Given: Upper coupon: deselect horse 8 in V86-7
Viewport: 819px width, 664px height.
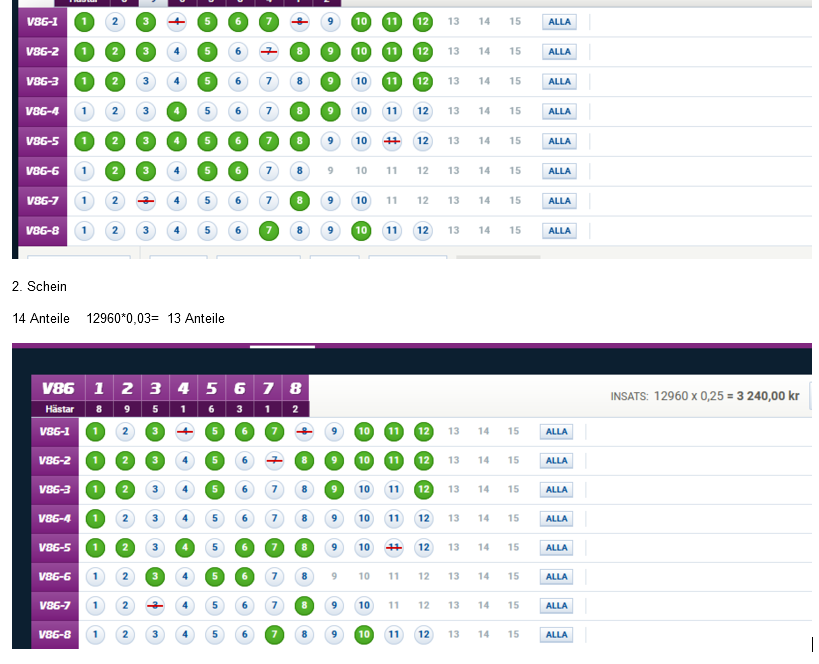Looking at the screenshot, I should [299, 201].
